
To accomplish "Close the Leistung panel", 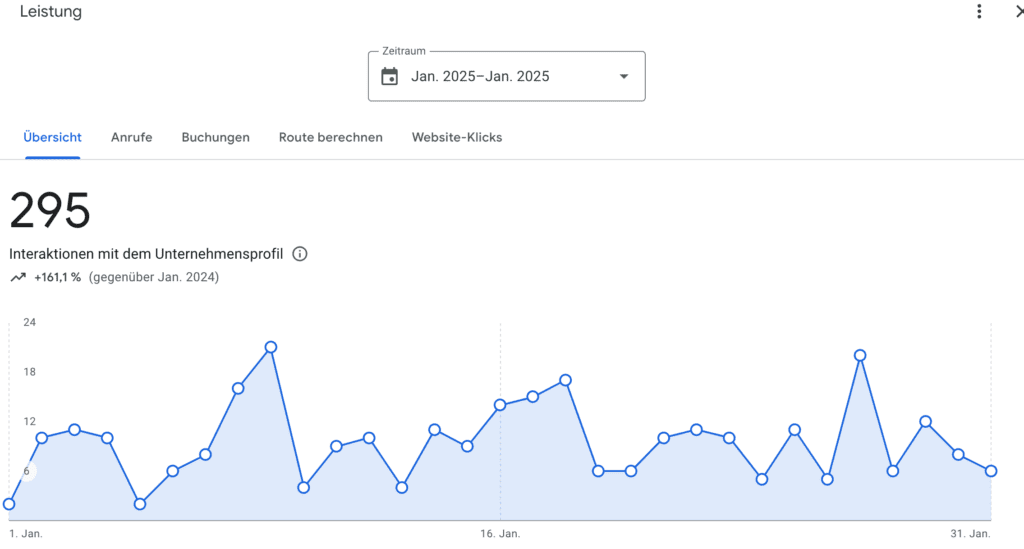I will pos(1019,12).
